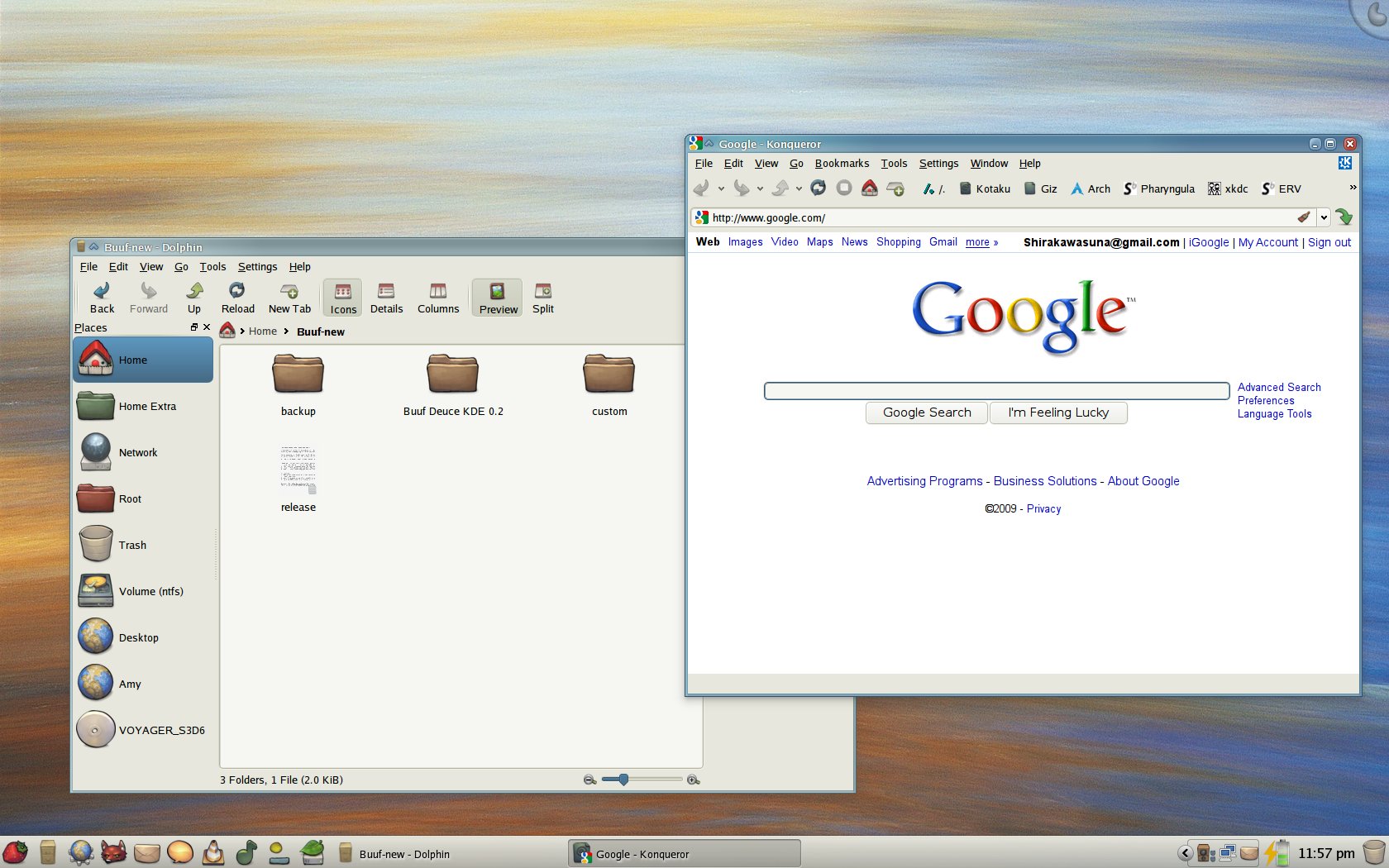Image resolution: width=1389 pixels, height=868 pixels.
Task: Click the panel clock showing 11:57 pm
Action: point(1326,853)
